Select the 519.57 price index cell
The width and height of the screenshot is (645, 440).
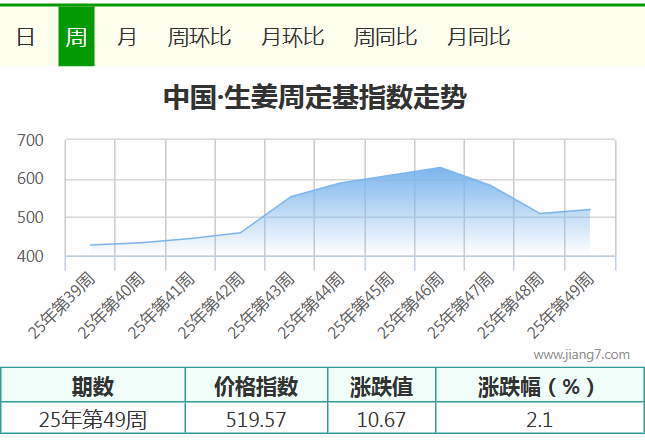click(256, 419)
